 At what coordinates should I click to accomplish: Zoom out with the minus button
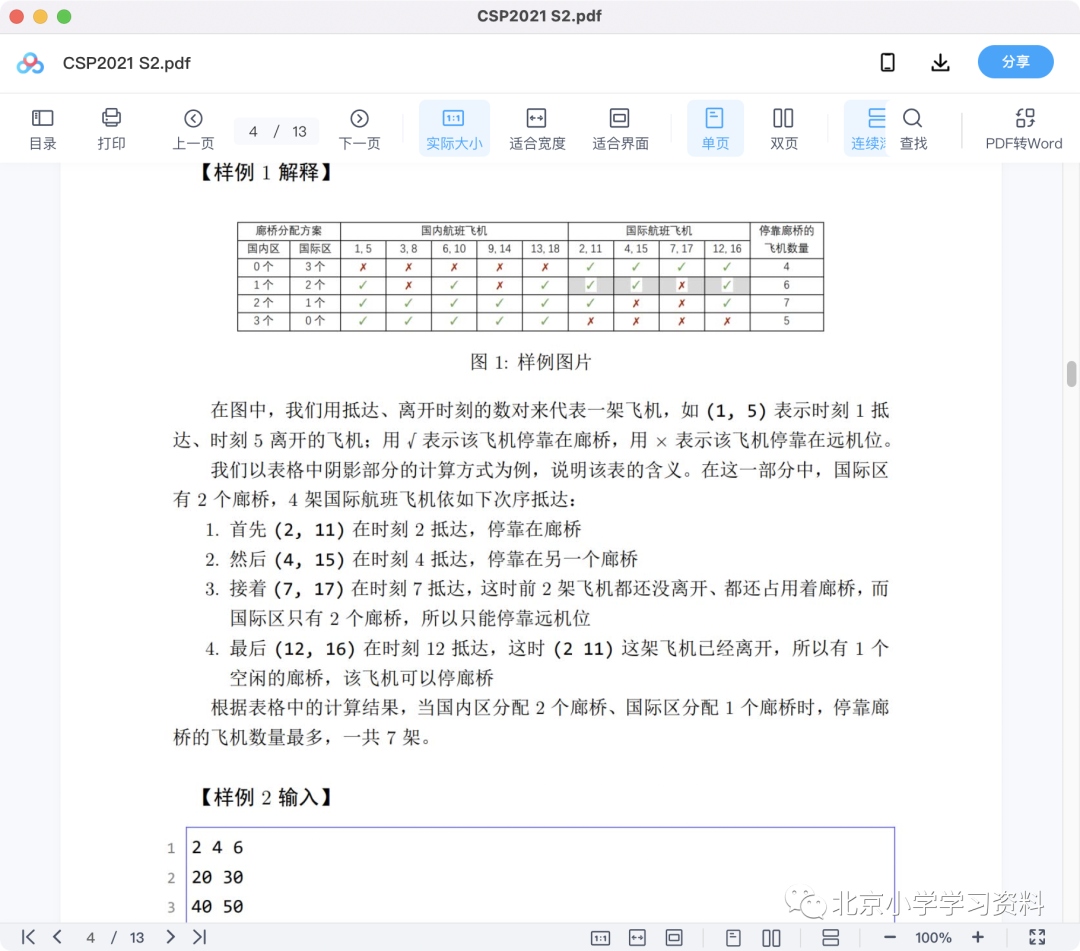click(889, 937)
